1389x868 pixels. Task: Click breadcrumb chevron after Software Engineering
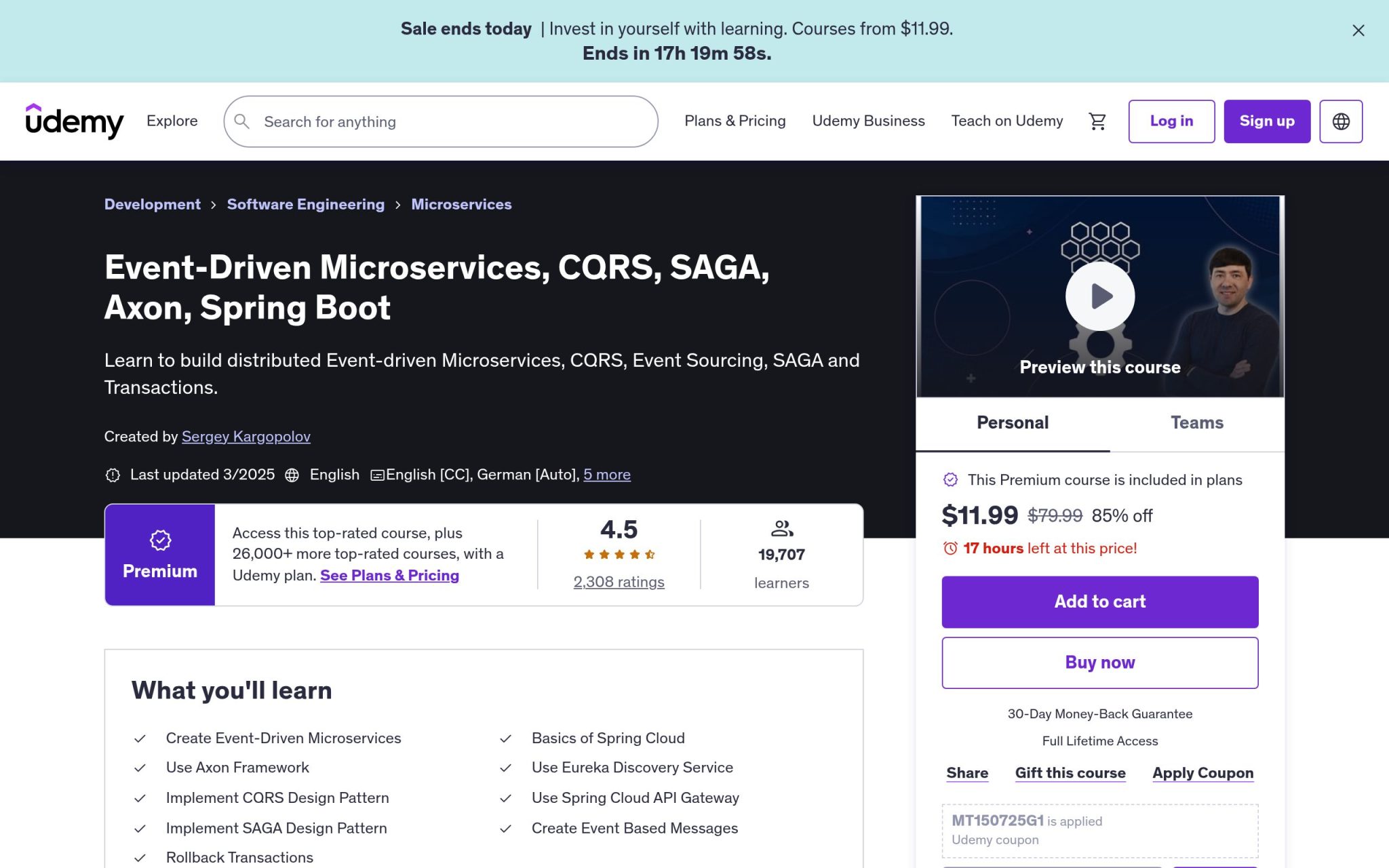click(397, 205)
